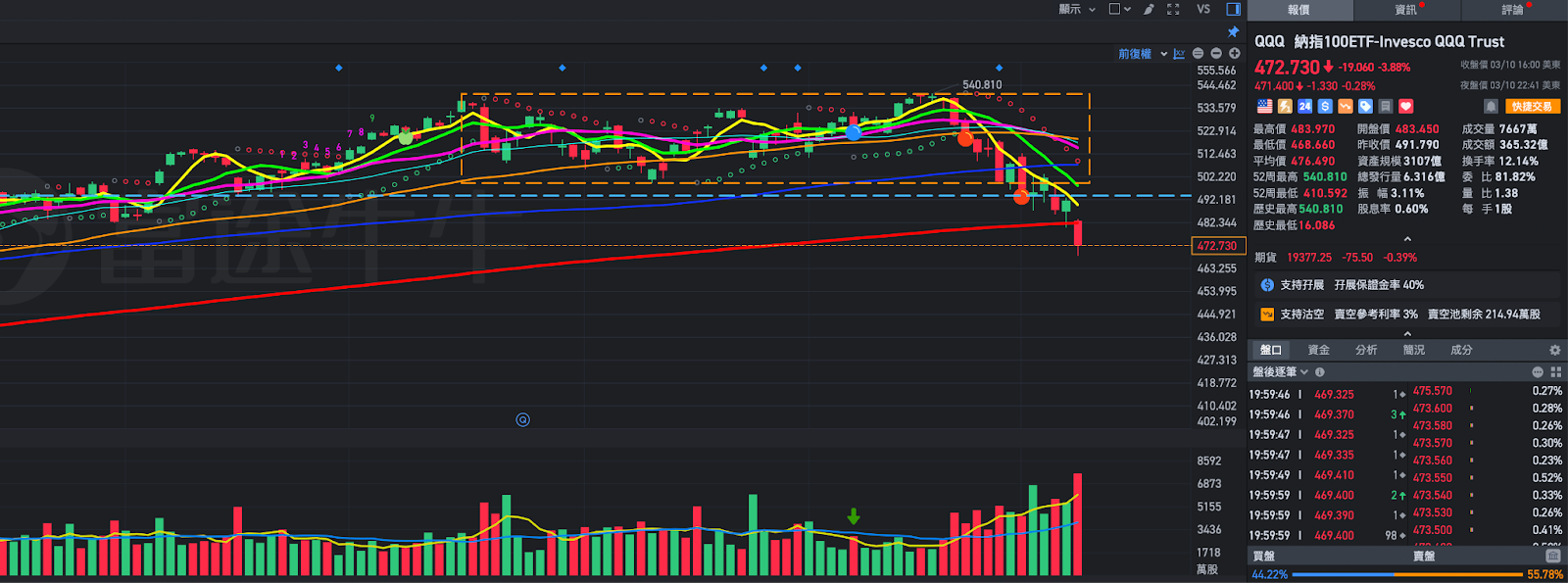Screen dimensions: 1568x583
Task: Toggle the red heart favorite icon
Action: [1406, 106]
